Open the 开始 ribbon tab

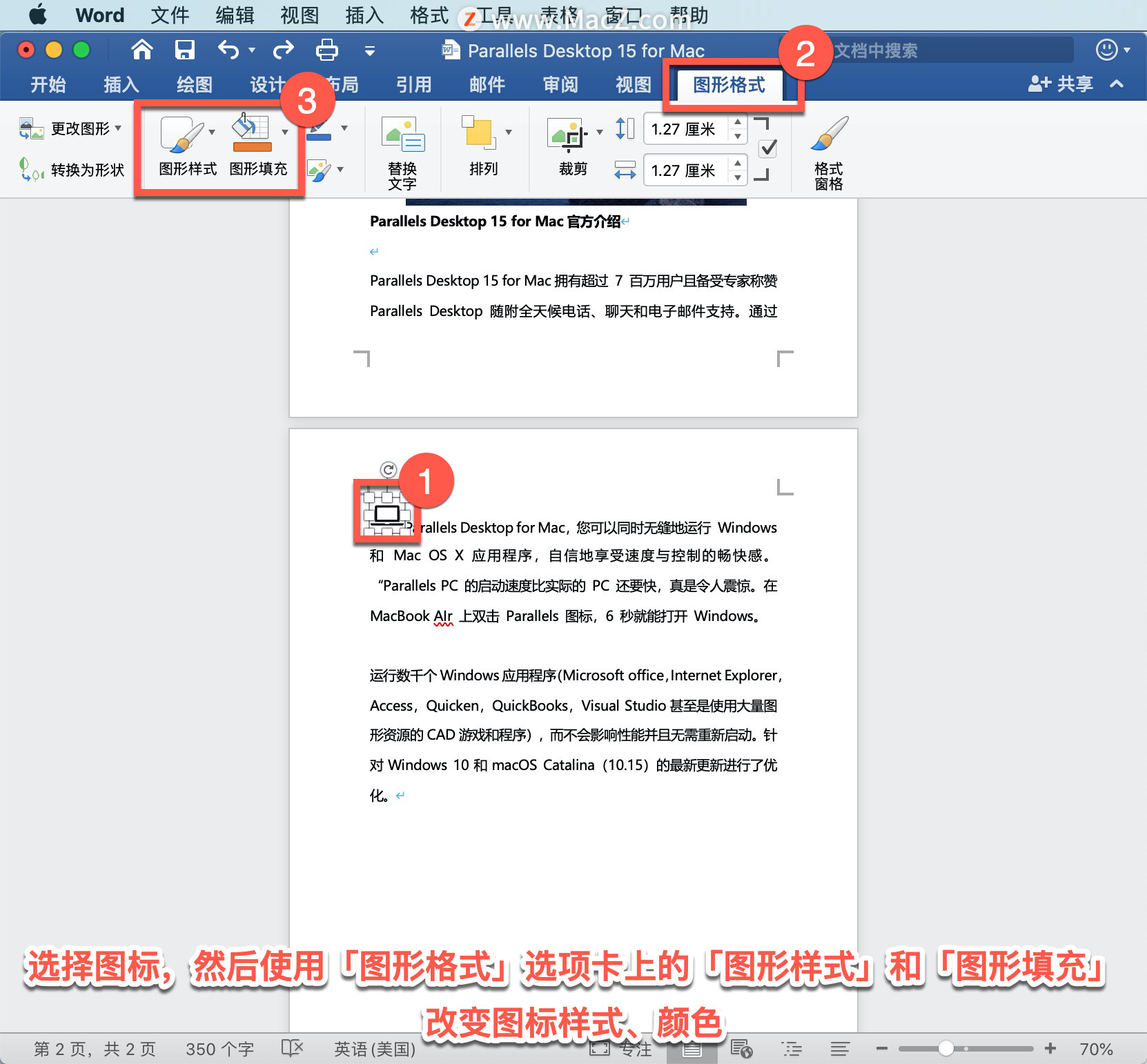[48, 84]
